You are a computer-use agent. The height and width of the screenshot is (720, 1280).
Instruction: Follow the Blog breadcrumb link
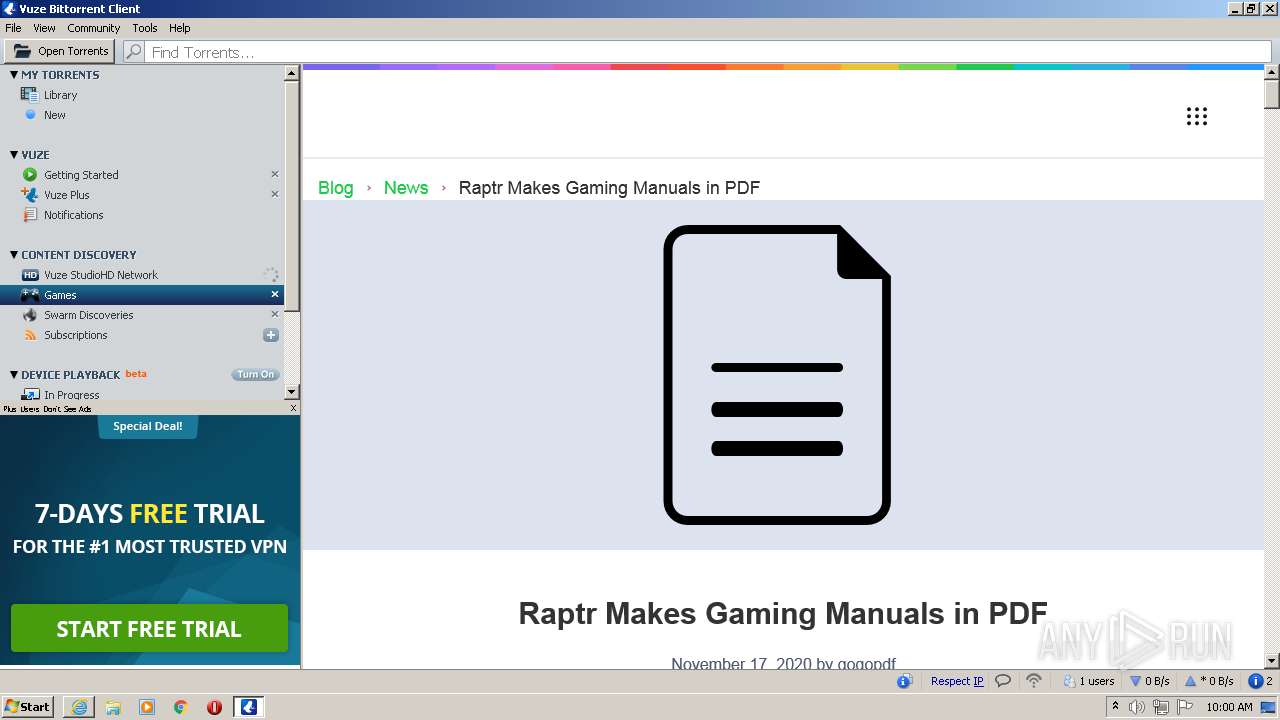coord(335,188)
